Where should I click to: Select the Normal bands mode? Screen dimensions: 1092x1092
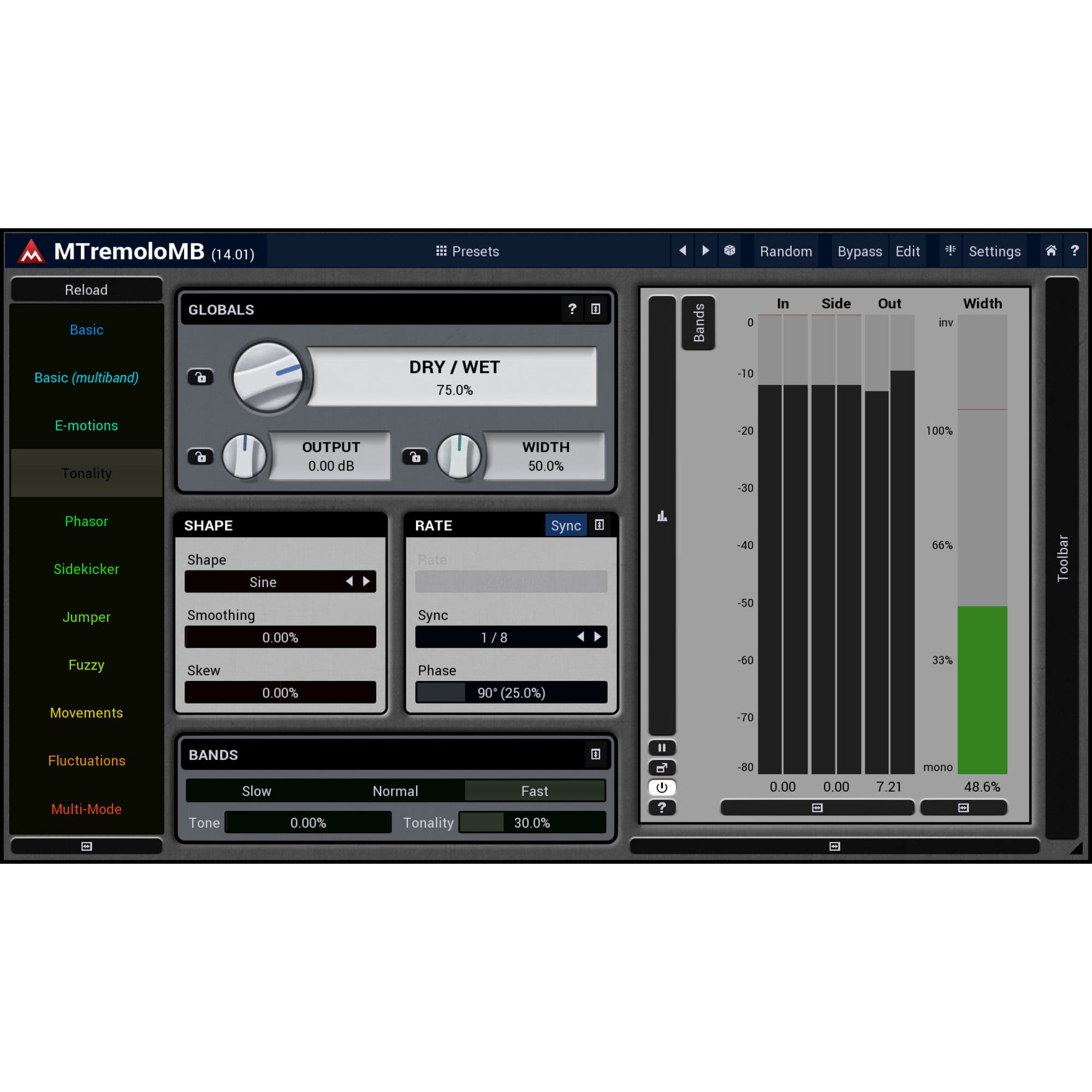395,791
